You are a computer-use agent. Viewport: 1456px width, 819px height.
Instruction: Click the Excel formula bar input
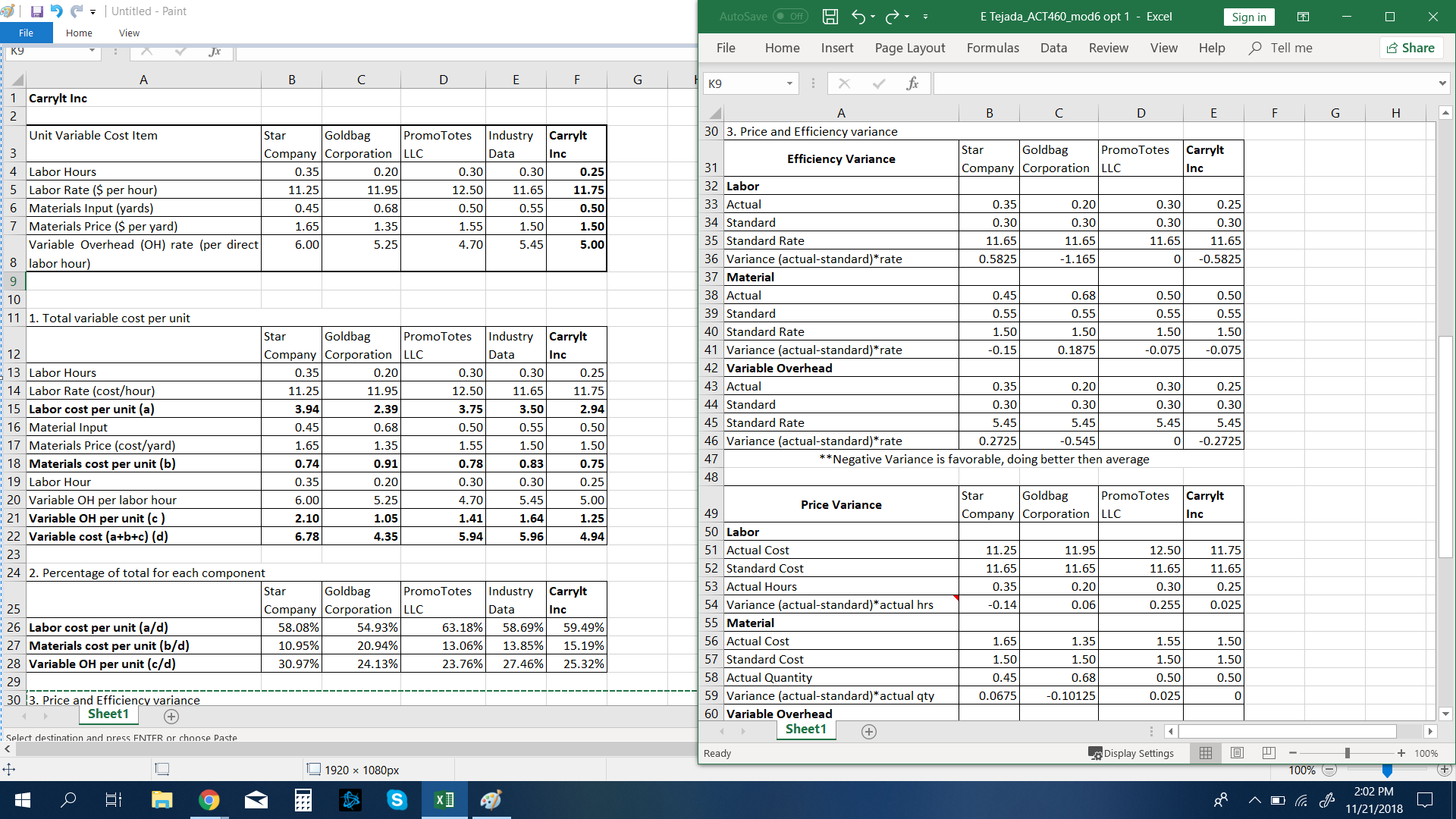pyautogui.click(x=1184, y=83)
